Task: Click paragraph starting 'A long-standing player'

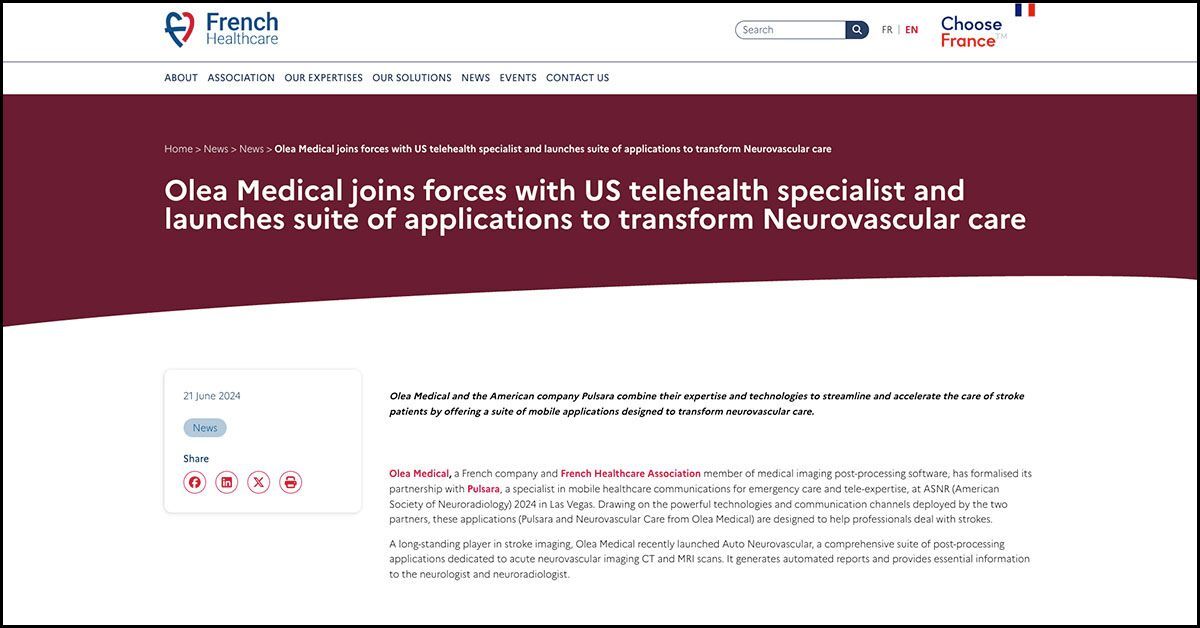Action: tap(709, 559)
